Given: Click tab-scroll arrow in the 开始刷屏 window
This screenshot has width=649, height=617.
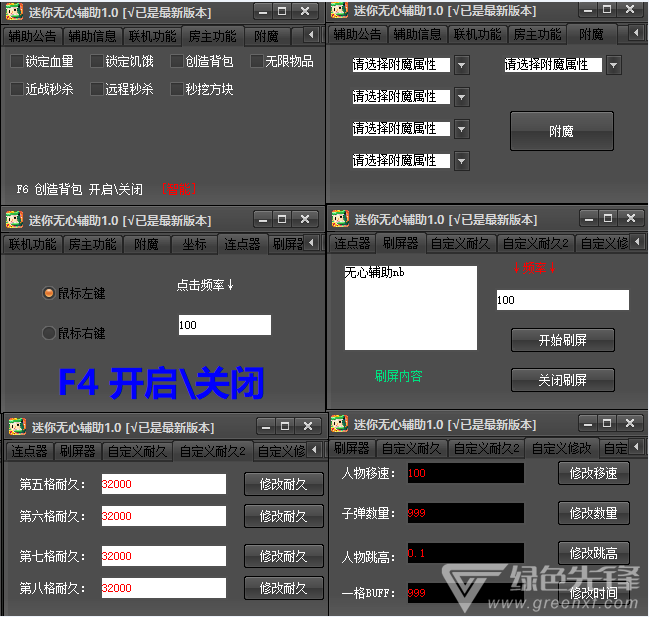Looking at the screenshot, I should 637,241.
